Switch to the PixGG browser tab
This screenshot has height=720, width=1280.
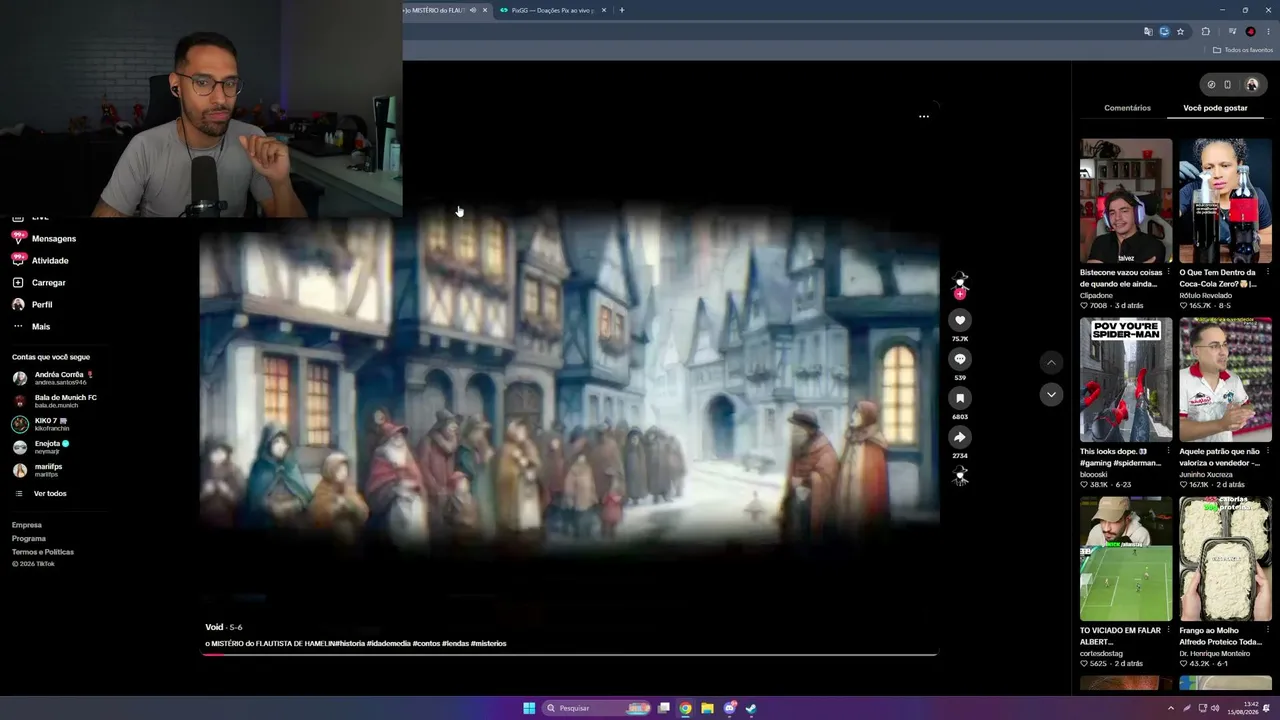(x=553, y=10)
